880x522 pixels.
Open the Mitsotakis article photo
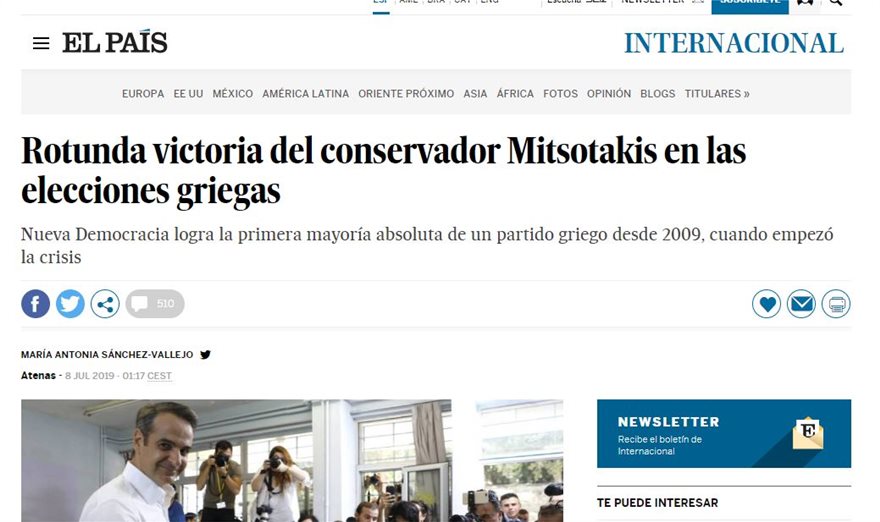[x=292, y=461]
